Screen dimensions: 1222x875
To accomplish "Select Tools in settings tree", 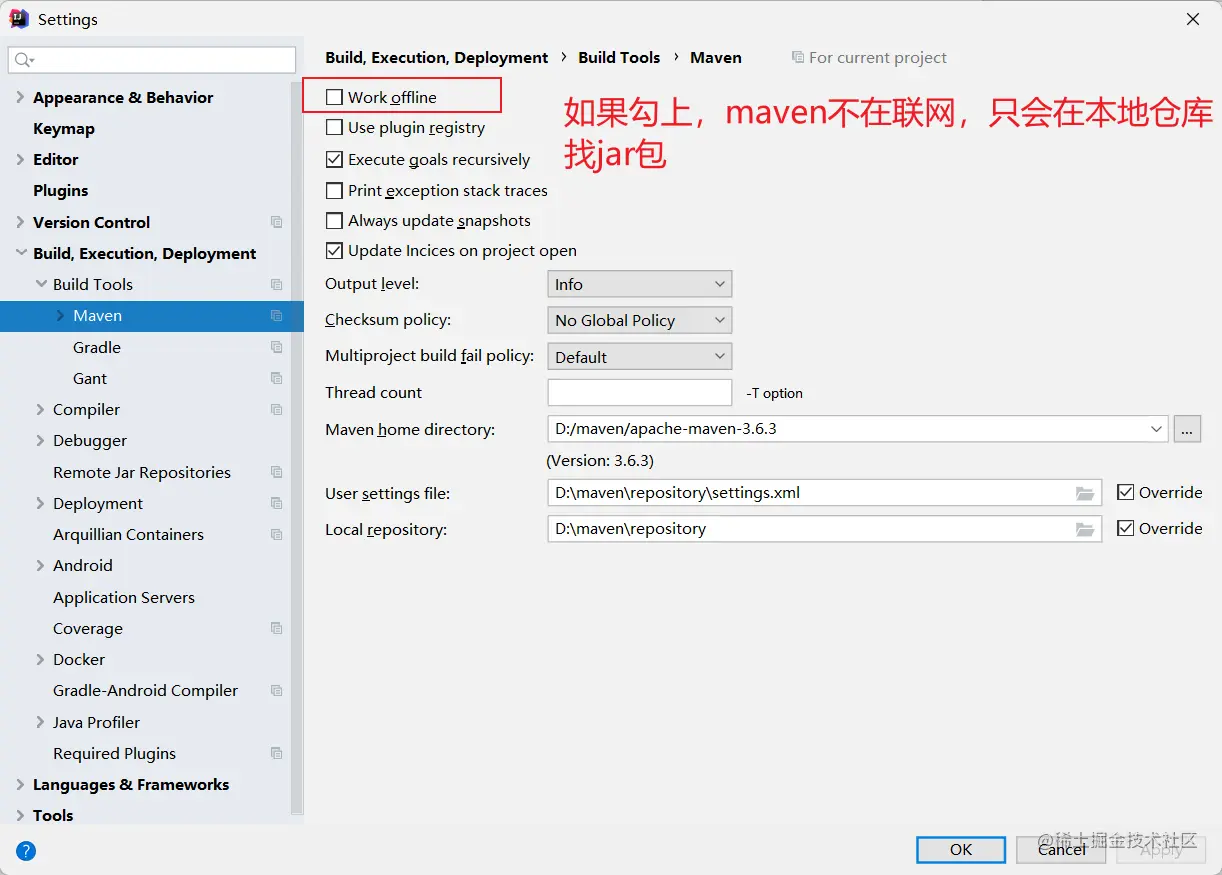I will pyautogui.click(x=53, y=816).
